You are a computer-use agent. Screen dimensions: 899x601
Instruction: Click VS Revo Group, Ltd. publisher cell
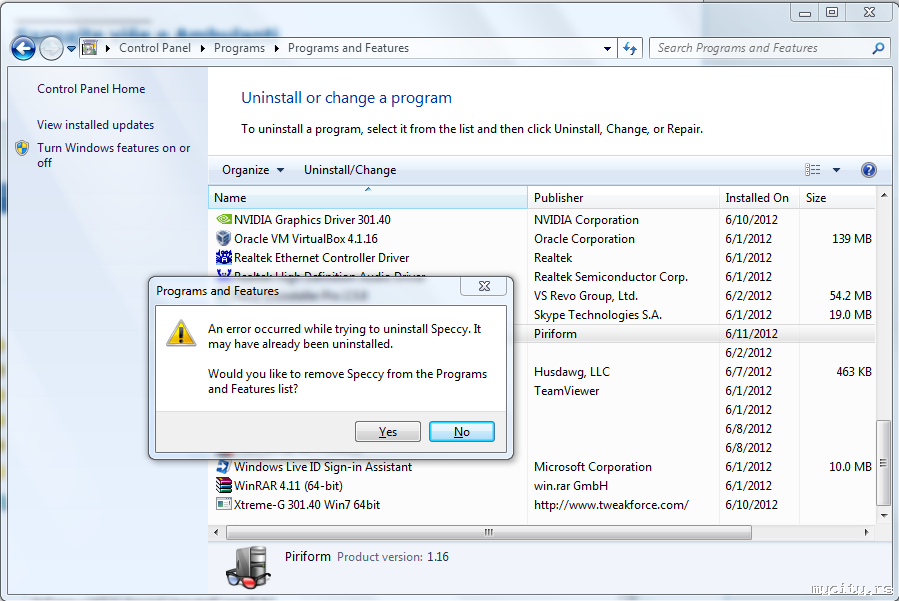(586, 296)
